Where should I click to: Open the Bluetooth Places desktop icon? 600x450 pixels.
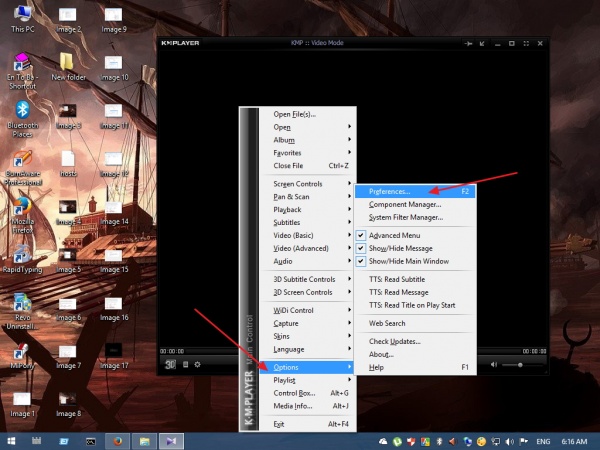(x=20, y=112)
